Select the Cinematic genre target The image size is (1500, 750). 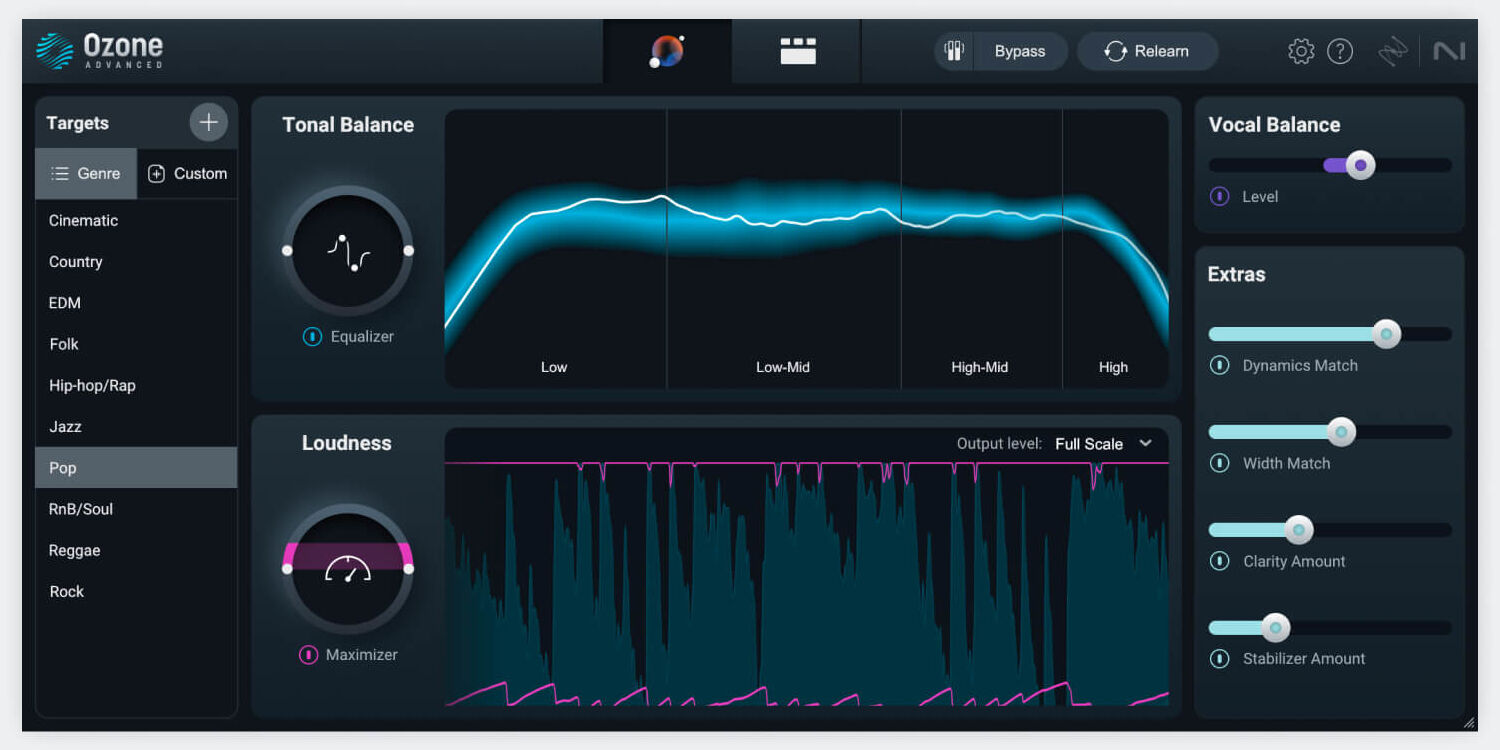tap(136, 221)
